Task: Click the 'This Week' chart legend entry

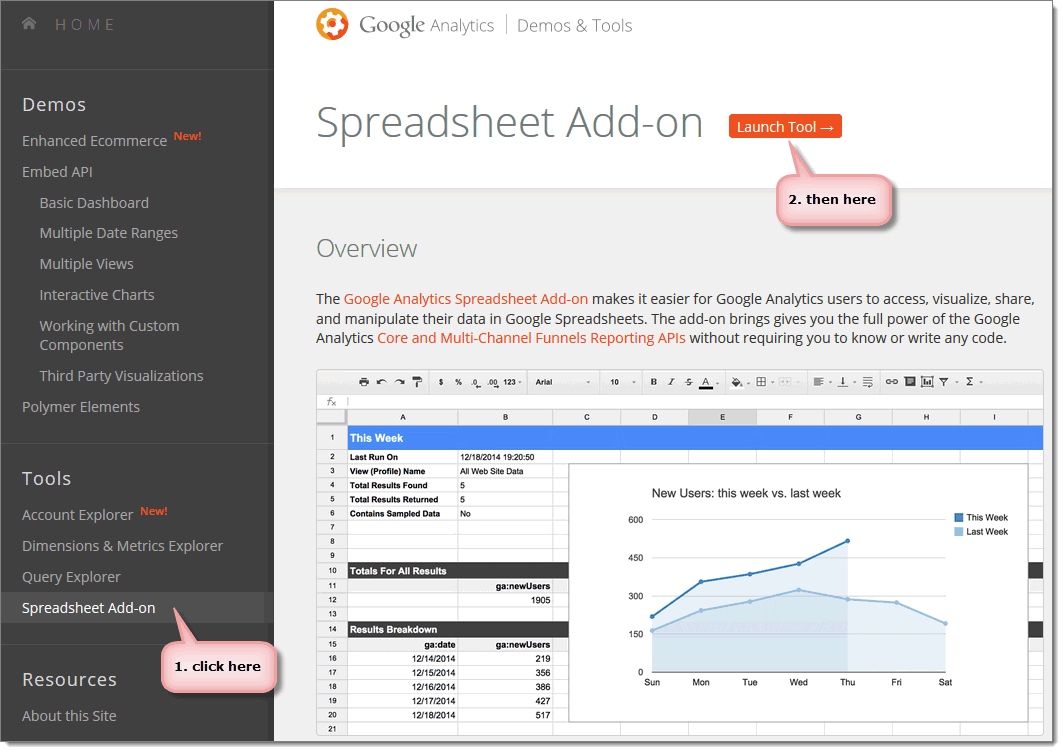Action: pos(980,517)
